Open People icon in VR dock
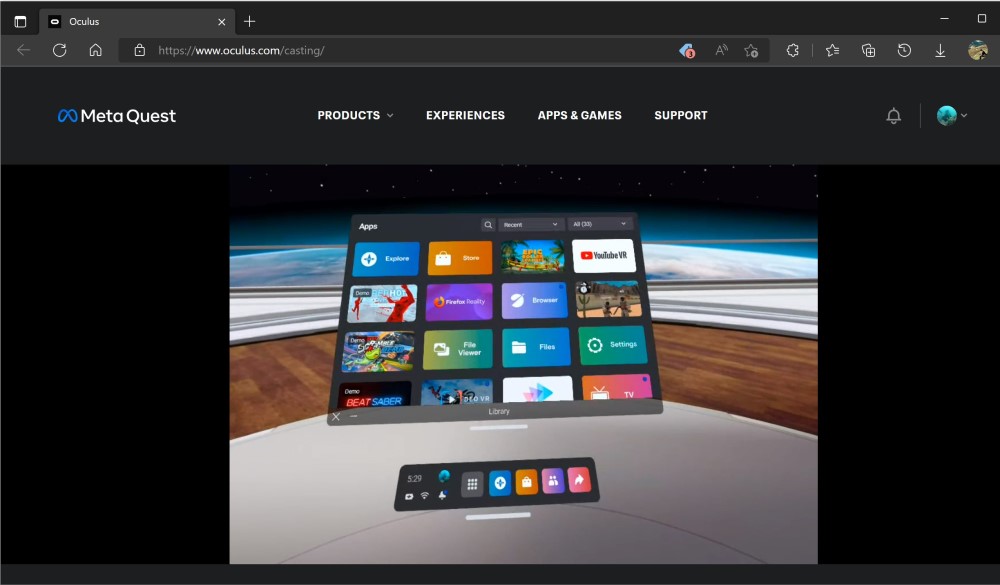This screenshot has height=585, width=1000. [x=553, y=480]
